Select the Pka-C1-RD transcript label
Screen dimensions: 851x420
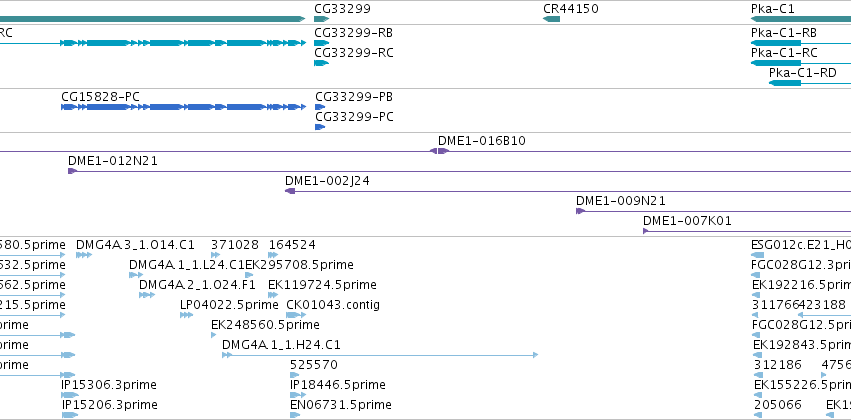click(803, 73)
